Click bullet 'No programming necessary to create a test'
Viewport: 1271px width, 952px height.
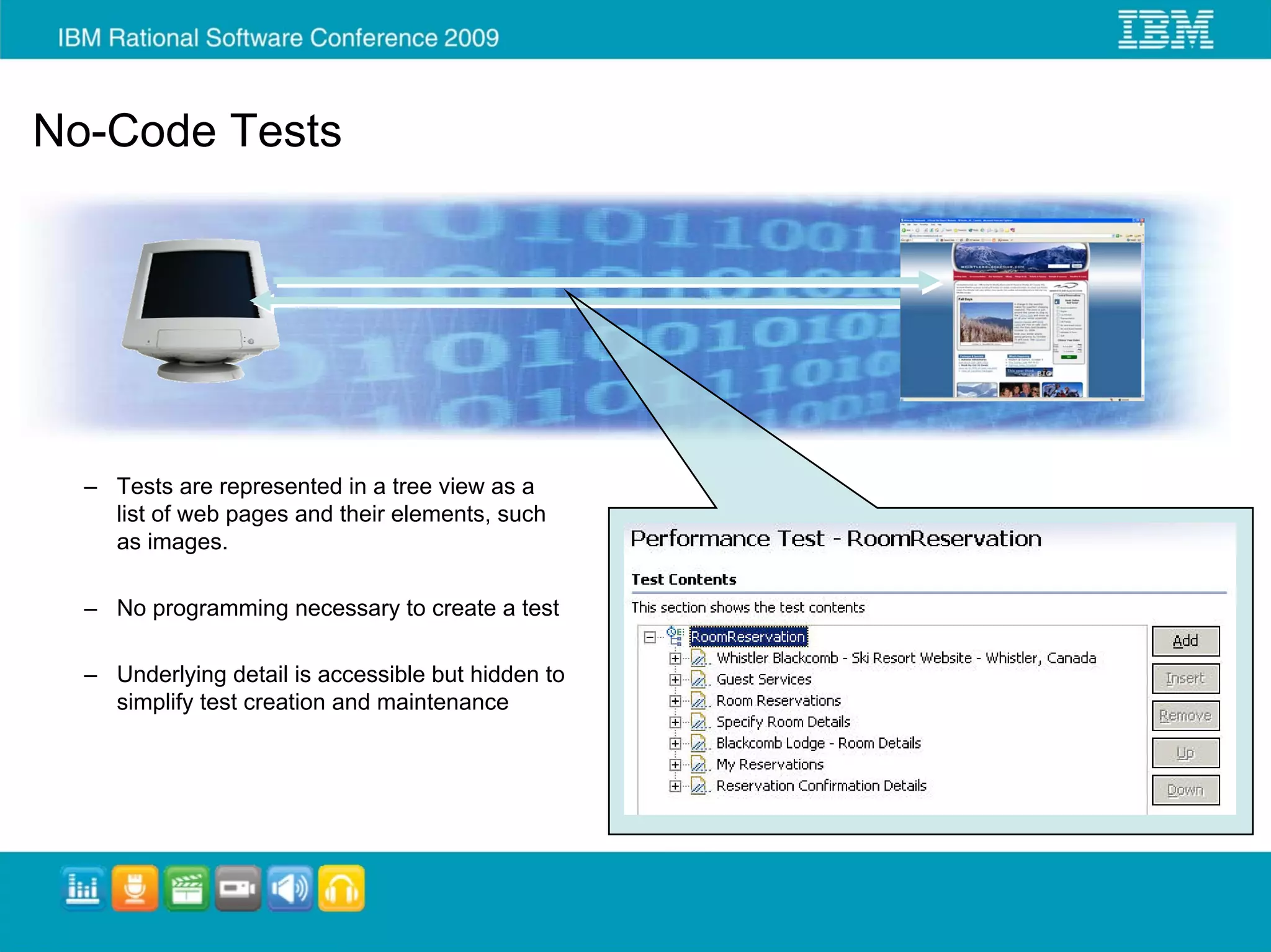(x=338, y=608)
